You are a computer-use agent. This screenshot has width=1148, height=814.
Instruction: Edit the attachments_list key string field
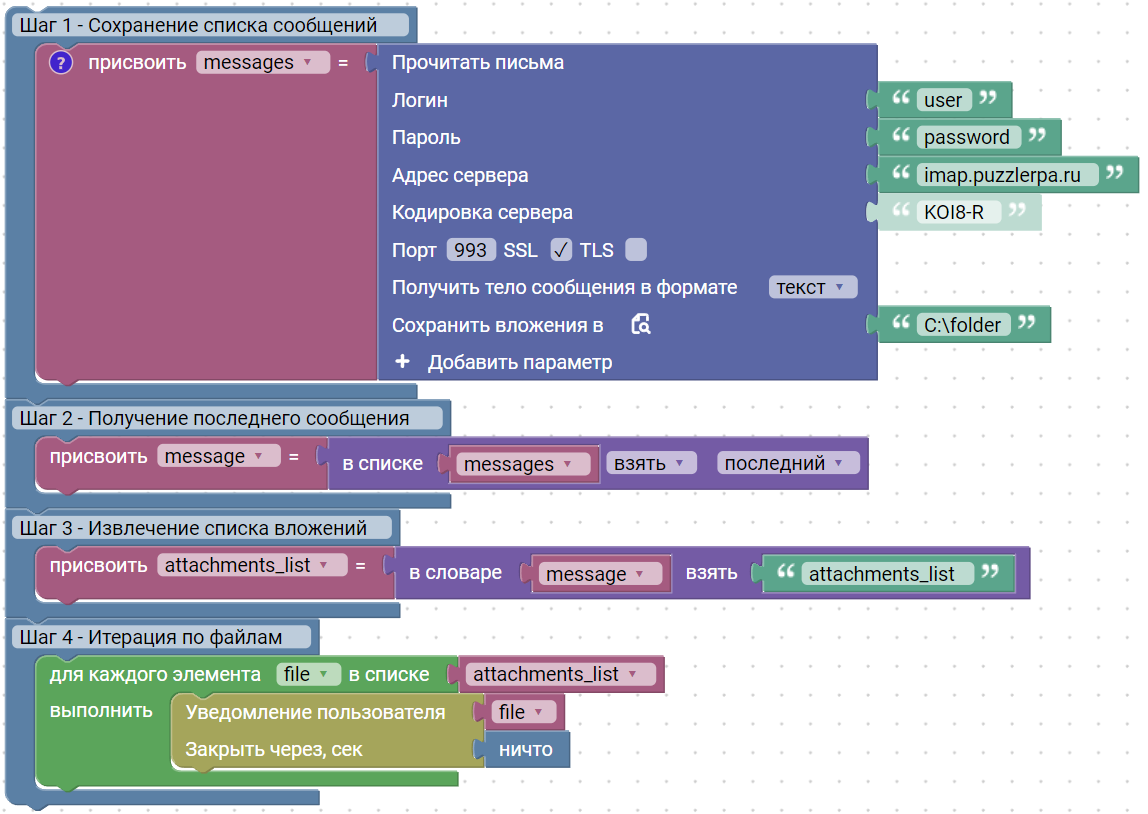(887, 574)
